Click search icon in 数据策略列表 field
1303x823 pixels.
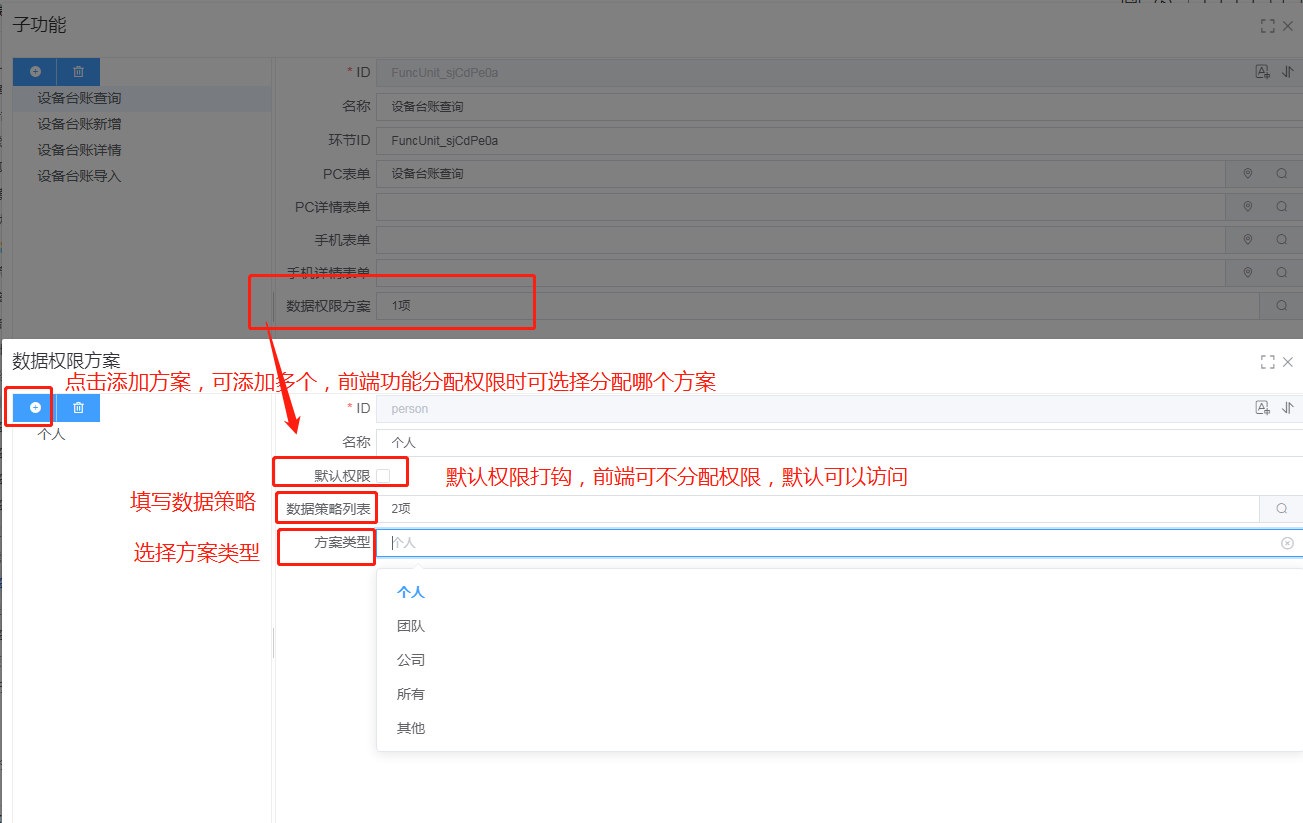click(1281, 509)
